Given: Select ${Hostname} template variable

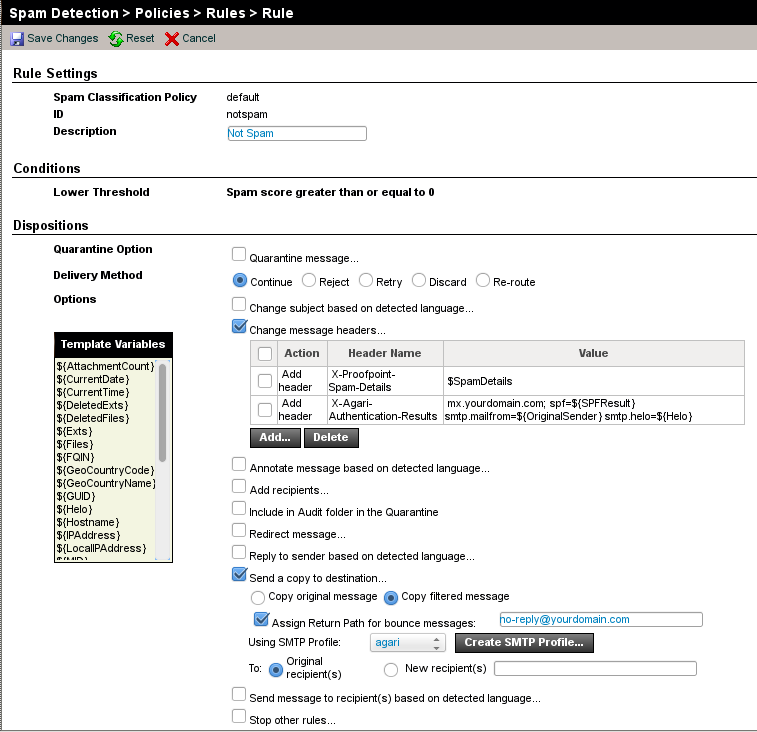Looking at the screenshot, I should pyautogui.click(x=88, y=522).
